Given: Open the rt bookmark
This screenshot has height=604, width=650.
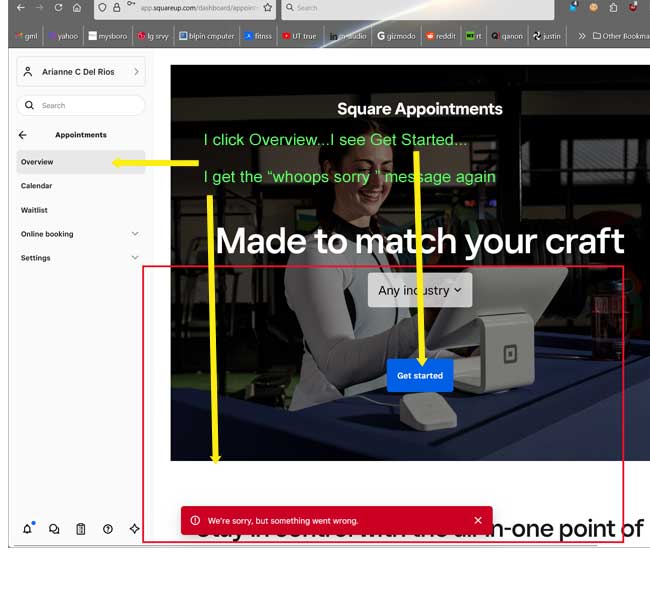Looking at the screenshot, I should pyautogui.click(x=474, y=36).
